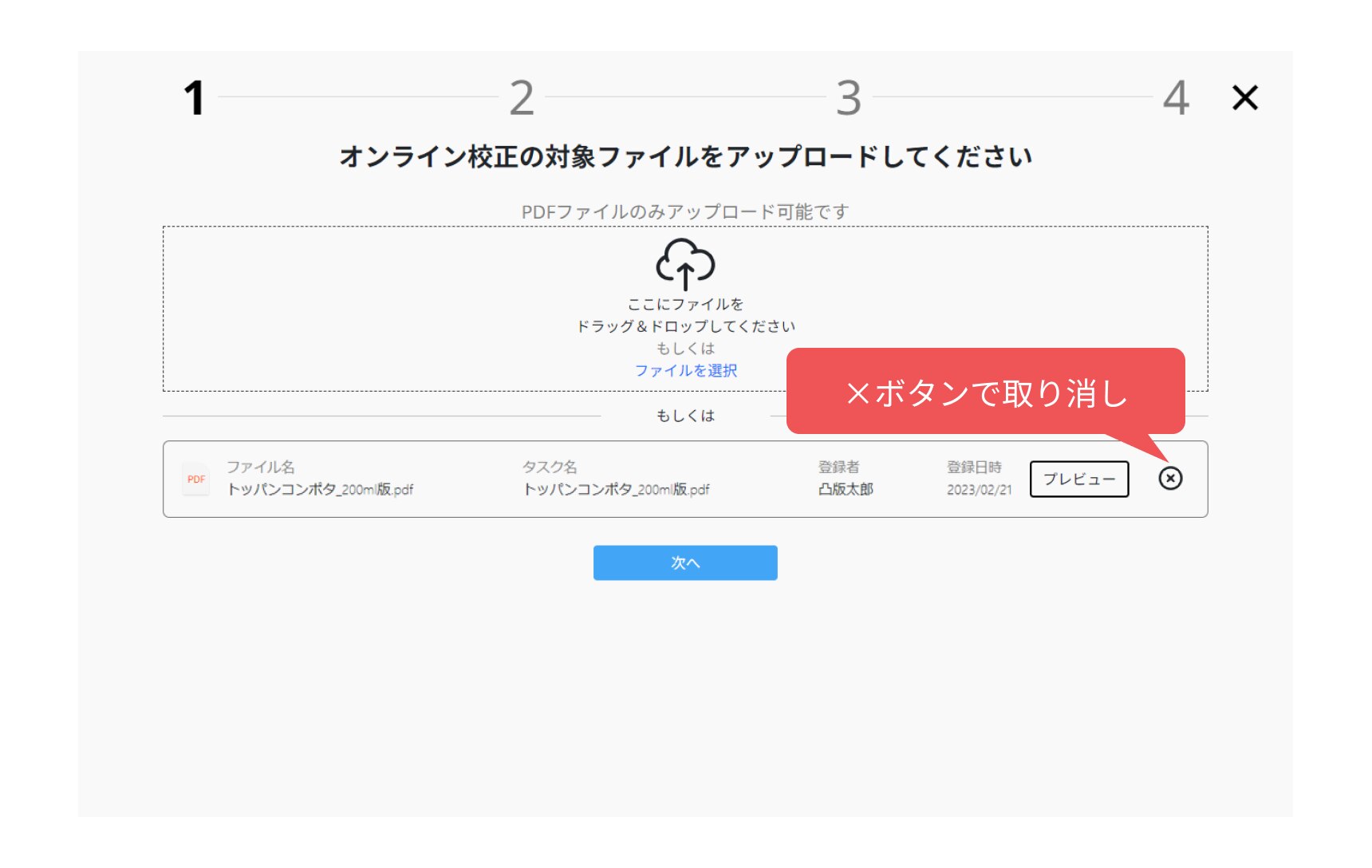The height and width of the screenshot is (868, 1372).
Task: Go to step 2 in the wizard
Action: [522, 98]
